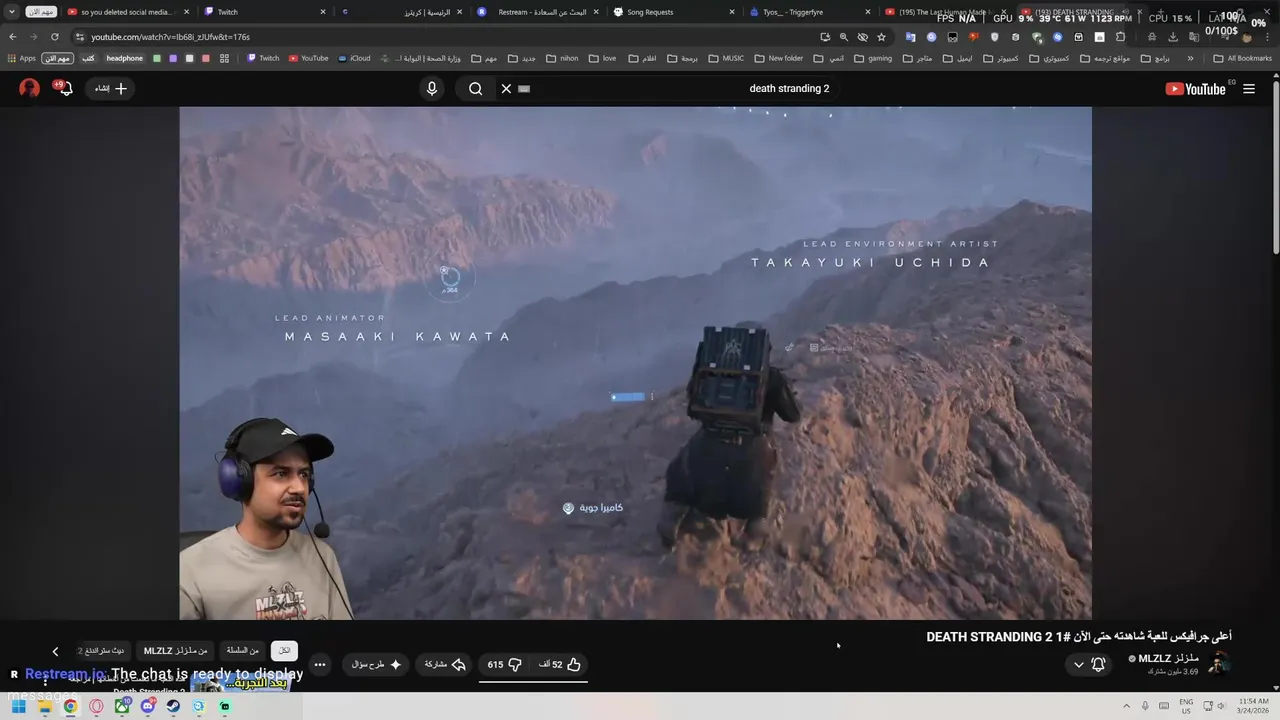Click the share arrow button
The width and height of the screenshot is (1280, 720).
tap(445, 664)
